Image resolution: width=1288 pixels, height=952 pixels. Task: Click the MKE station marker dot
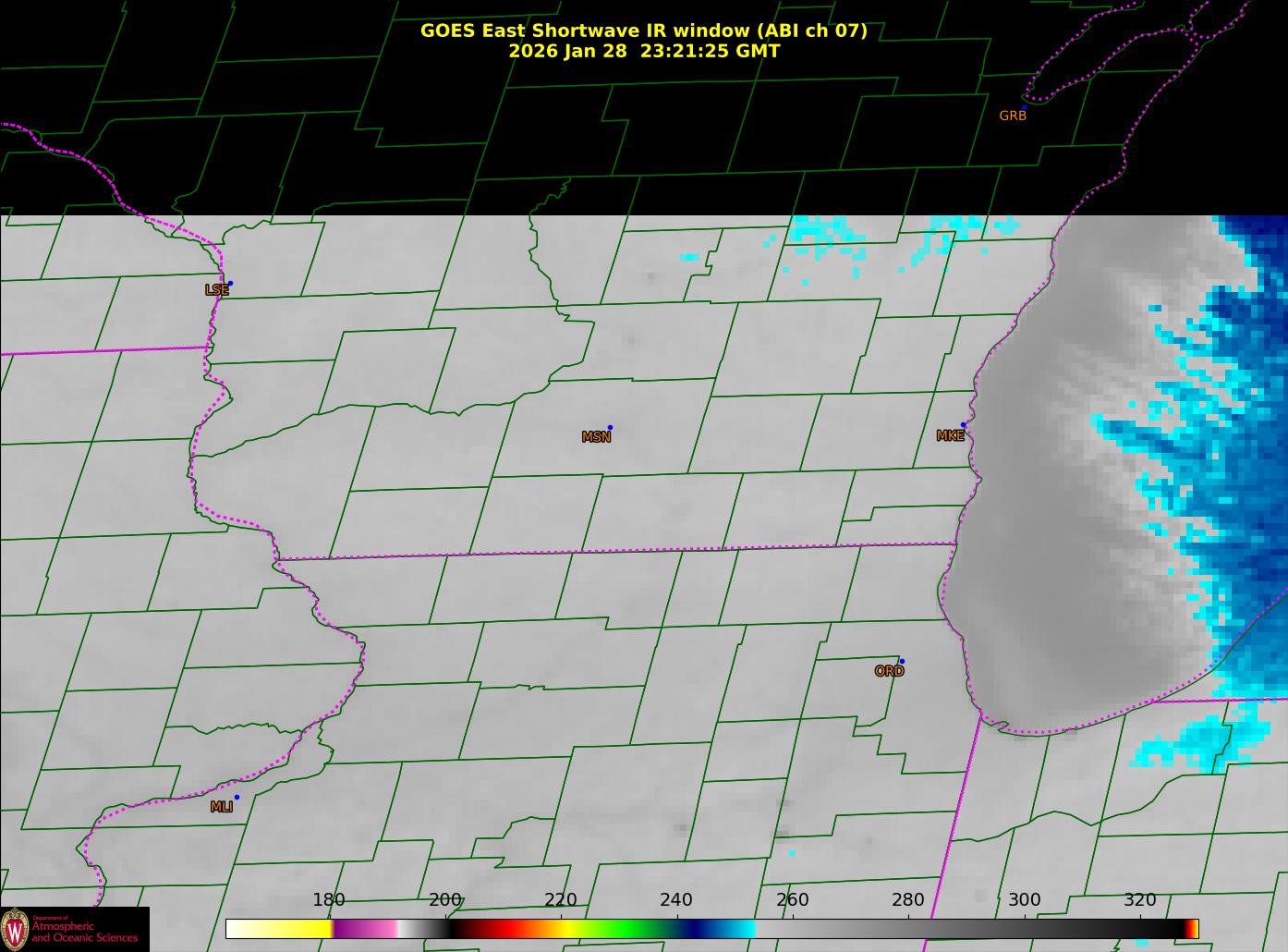click(963, 425)
